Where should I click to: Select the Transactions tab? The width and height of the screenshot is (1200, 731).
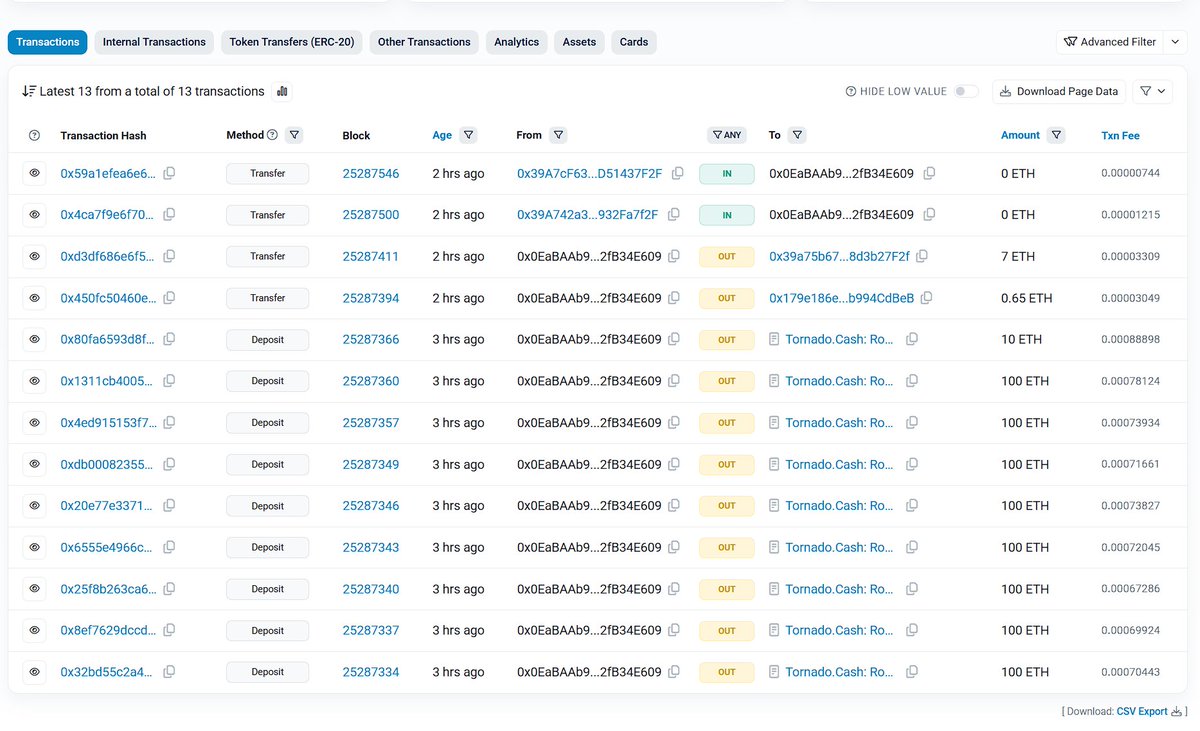(x=48, y=42)
